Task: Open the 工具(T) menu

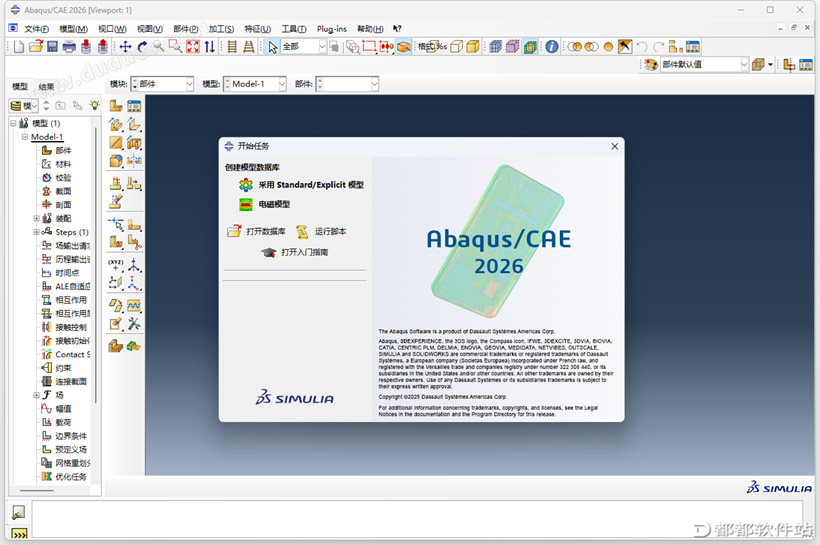Action: click(294, 29)
